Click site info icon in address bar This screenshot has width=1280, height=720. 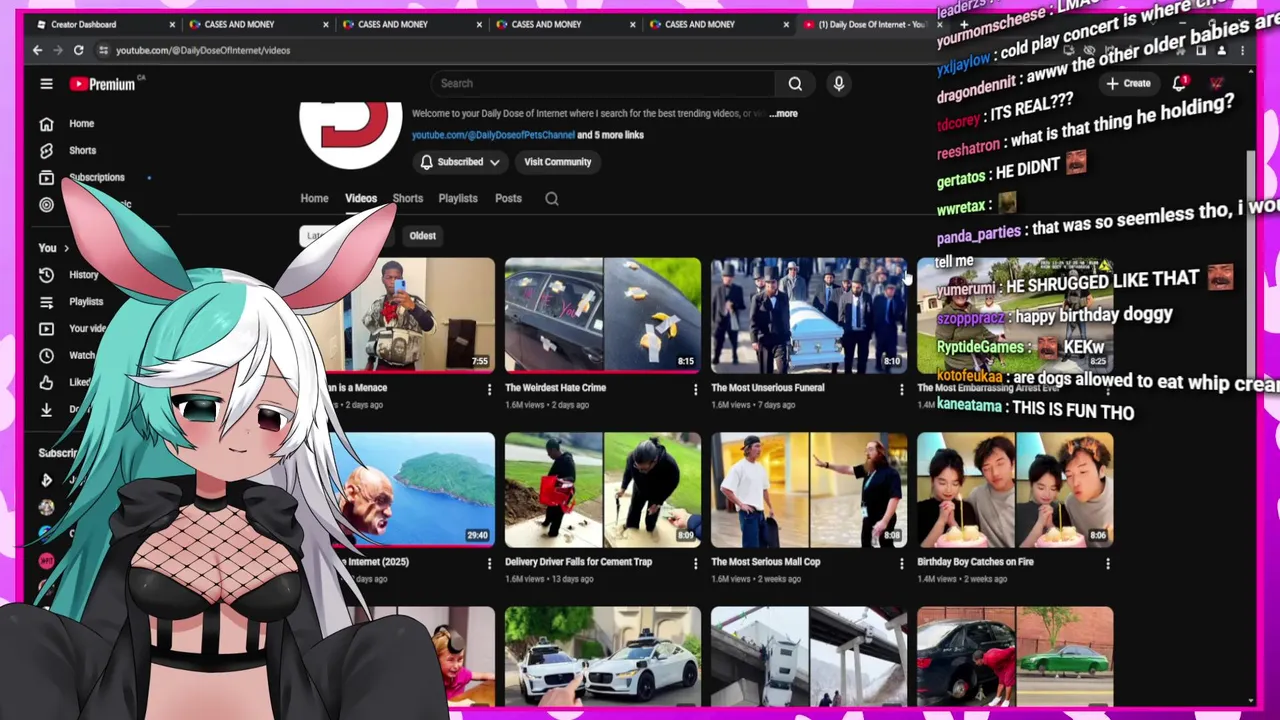[103, 50]
